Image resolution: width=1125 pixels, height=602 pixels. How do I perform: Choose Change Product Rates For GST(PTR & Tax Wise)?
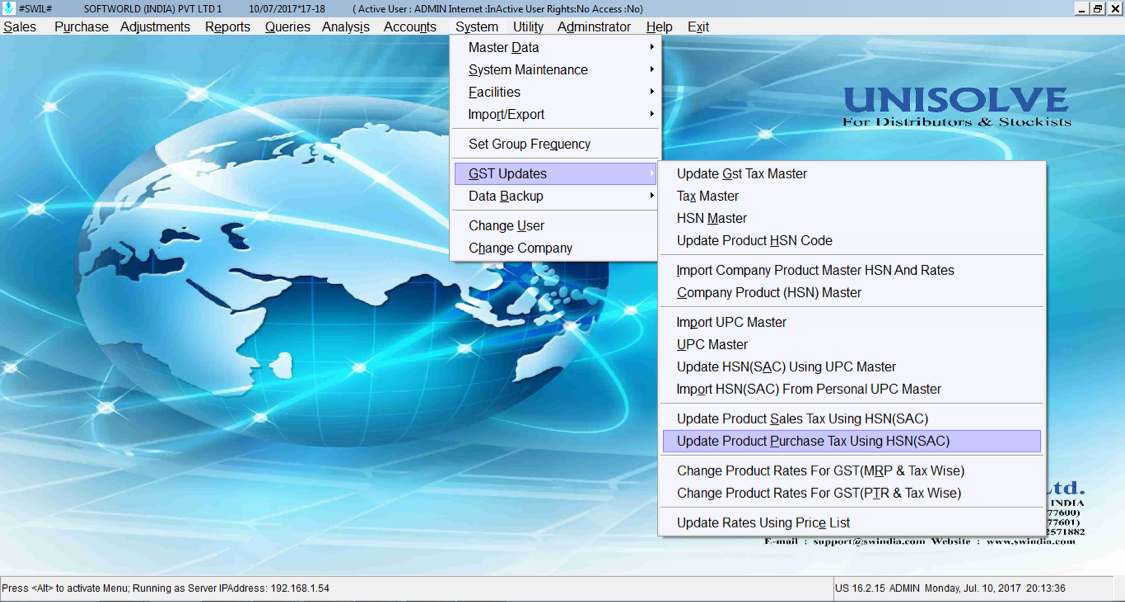tap(852, 493)
